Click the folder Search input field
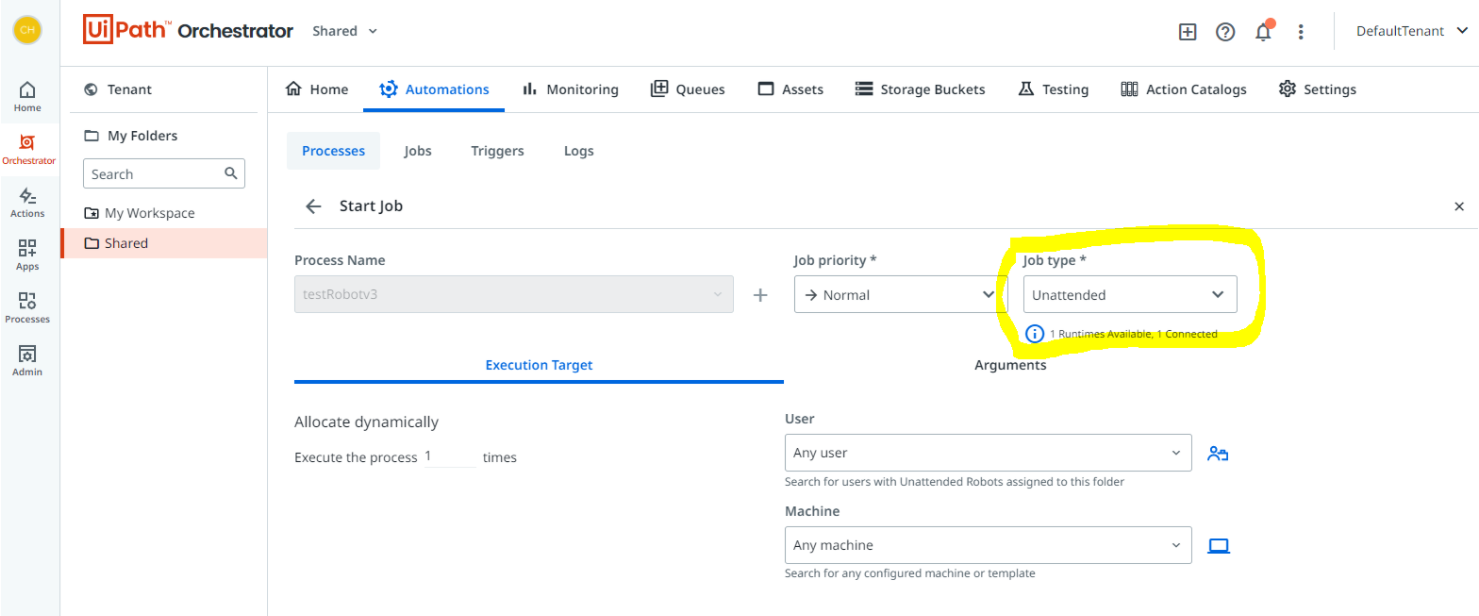Viewport: 1479px width, 616px height. [155, 174]
